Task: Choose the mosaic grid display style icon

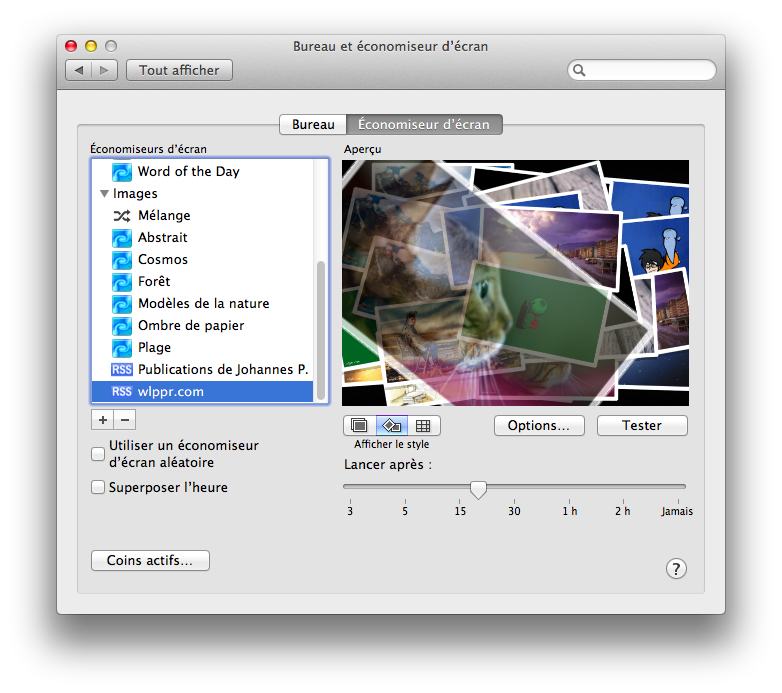Action: [x=423, y=426]
